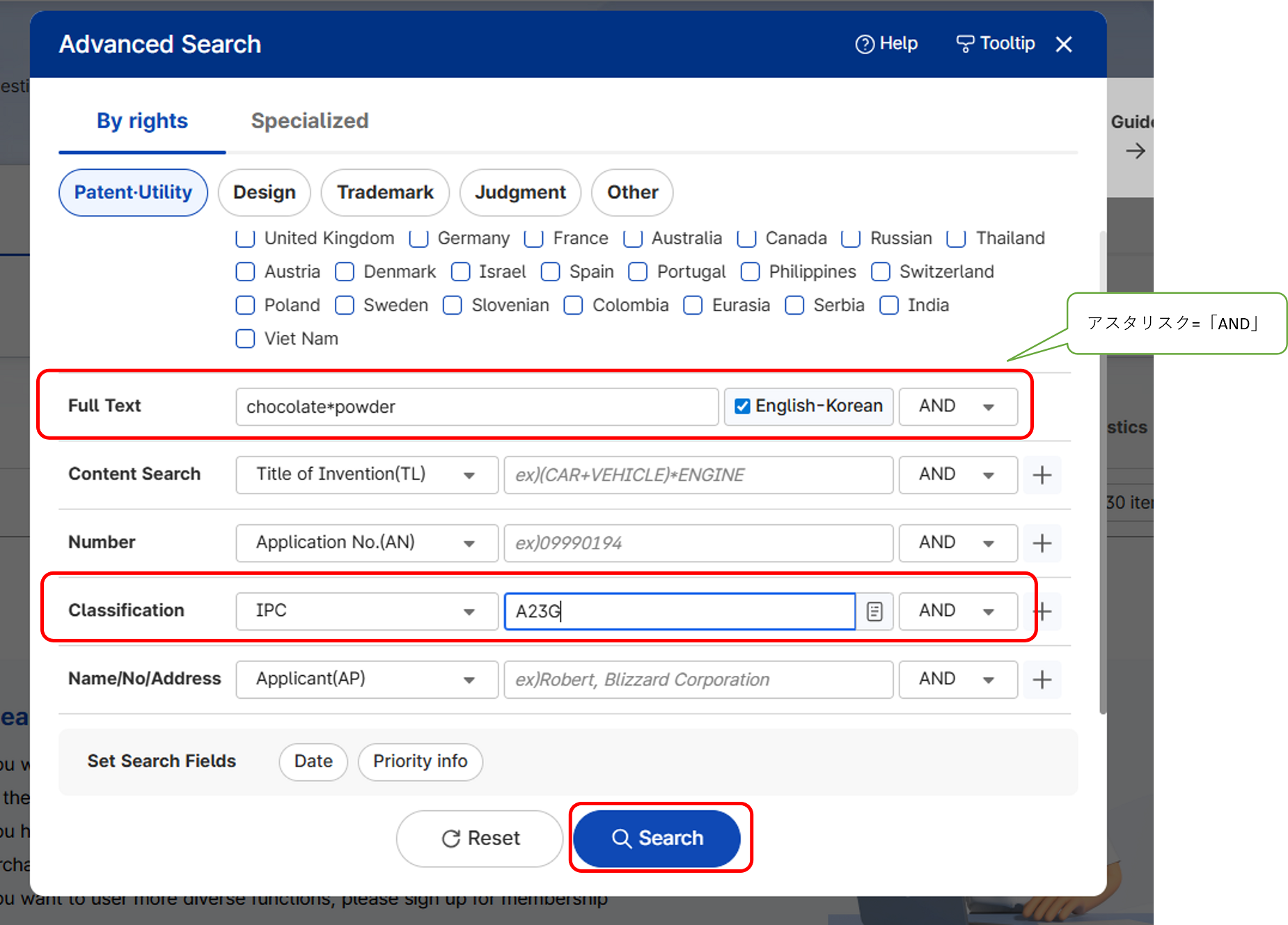The height and width of the screenshot is (925, 1288).
Task: Add another Content Search row with plus
Action: (1042, 475)
